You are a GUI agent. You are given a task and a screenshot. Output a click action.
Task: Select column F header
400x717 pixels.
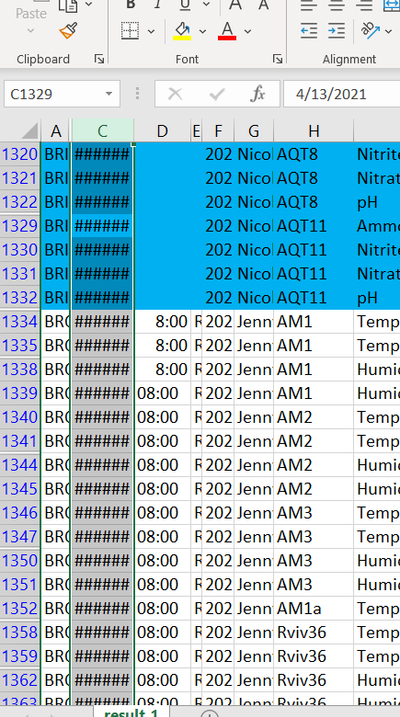(x=218, y=131)
